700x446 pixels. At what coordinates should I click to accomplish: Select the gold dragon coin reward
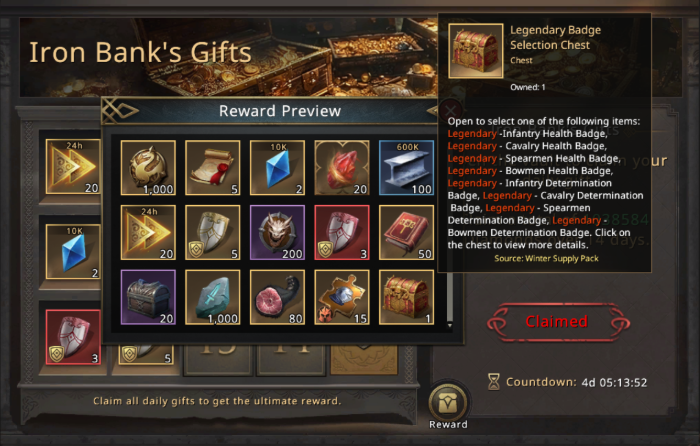coord(148,168)
